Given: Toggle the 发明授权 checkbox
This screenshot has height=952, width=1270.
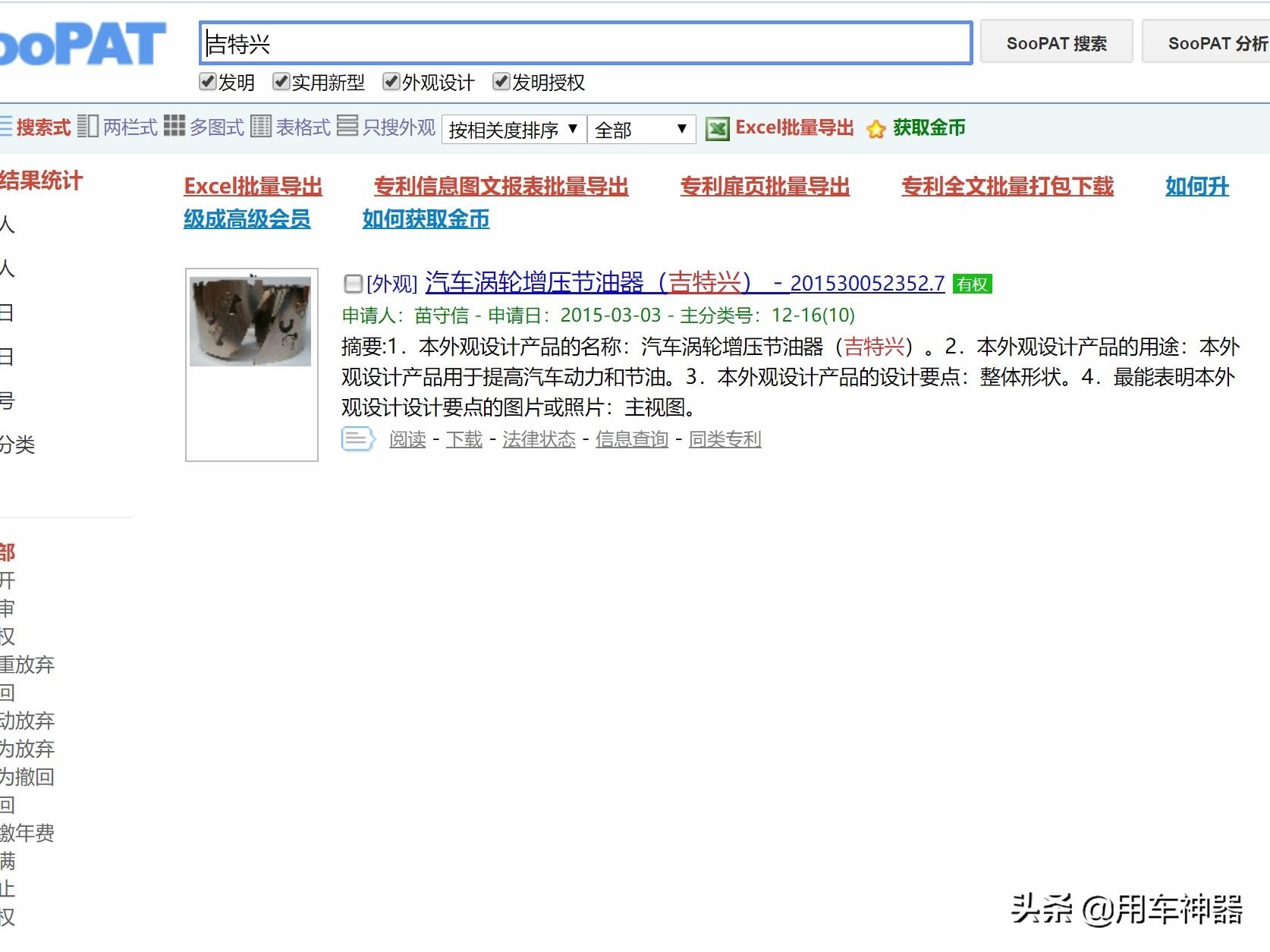Looking at the screenshot, I should (501, 82).
